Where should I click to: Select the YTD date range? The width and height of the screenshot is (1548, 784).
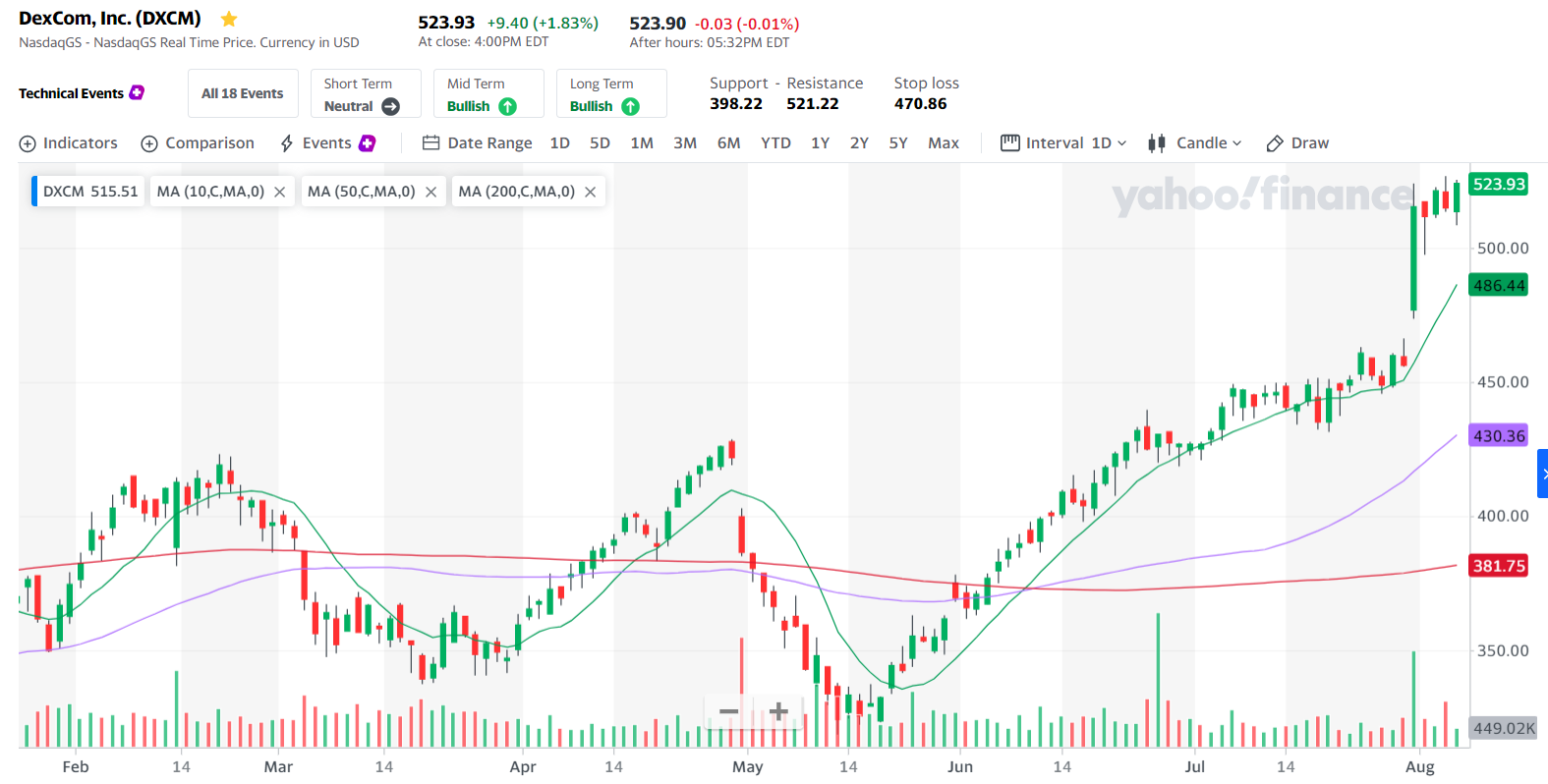(x=775, y=143)
